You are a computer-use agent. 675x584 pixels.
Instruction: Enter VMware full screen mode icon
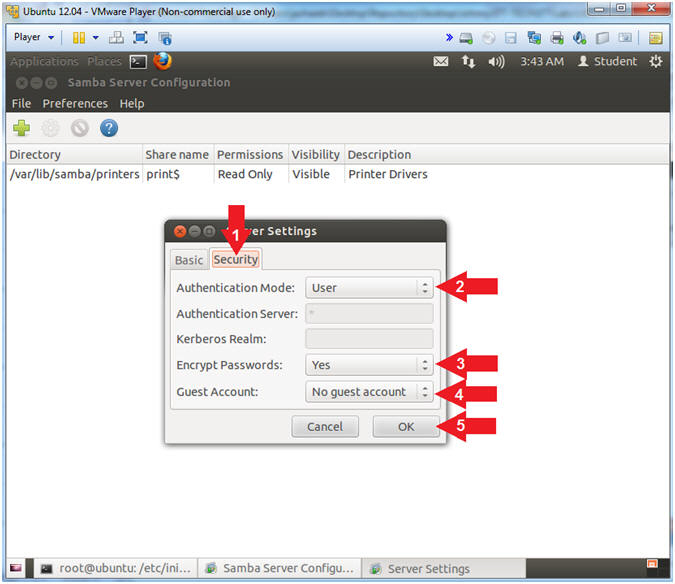(140, 38)
